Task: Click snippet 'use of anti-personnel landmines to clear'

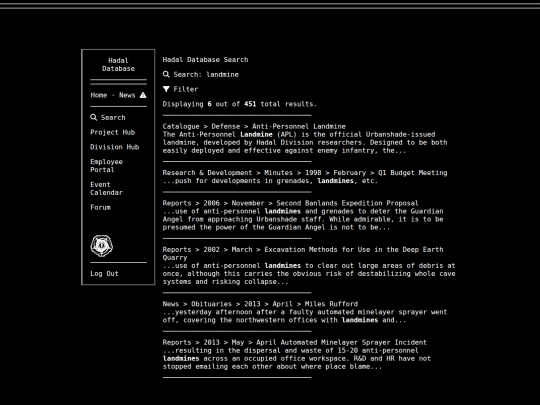Action: click(x=309, y=274)
